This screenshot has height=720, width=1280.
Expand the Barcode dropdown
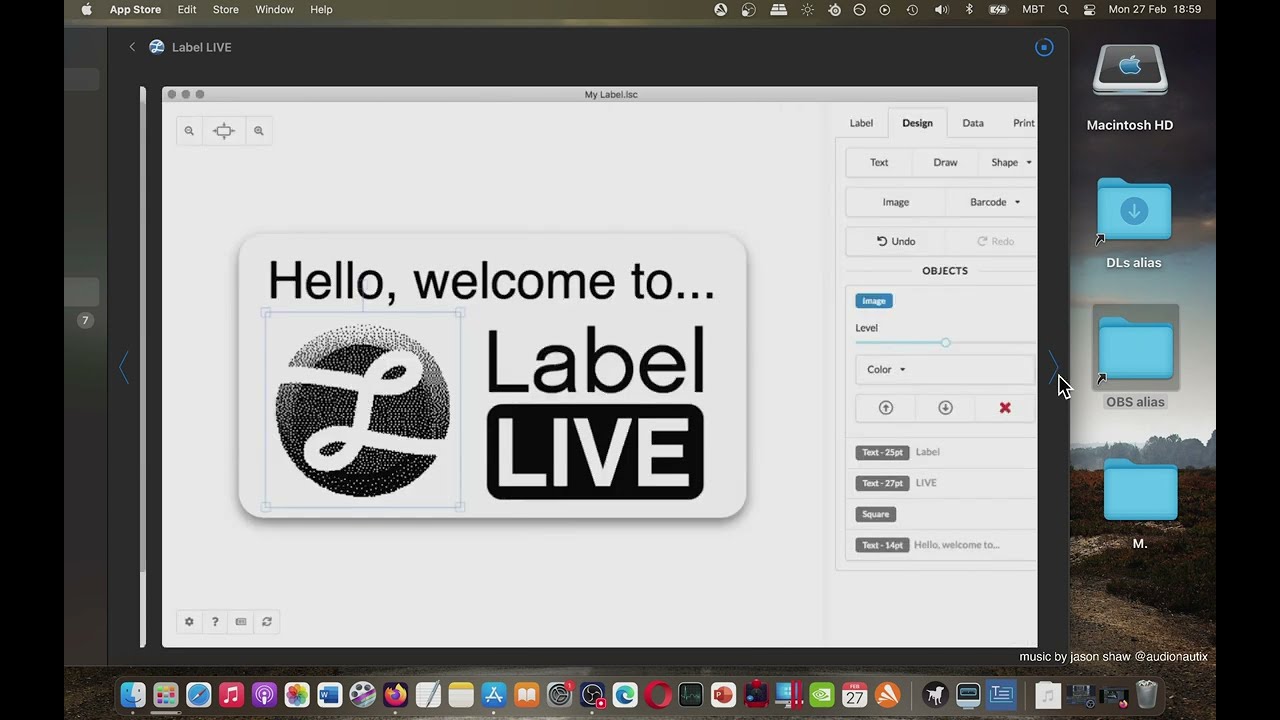point(995,202)
